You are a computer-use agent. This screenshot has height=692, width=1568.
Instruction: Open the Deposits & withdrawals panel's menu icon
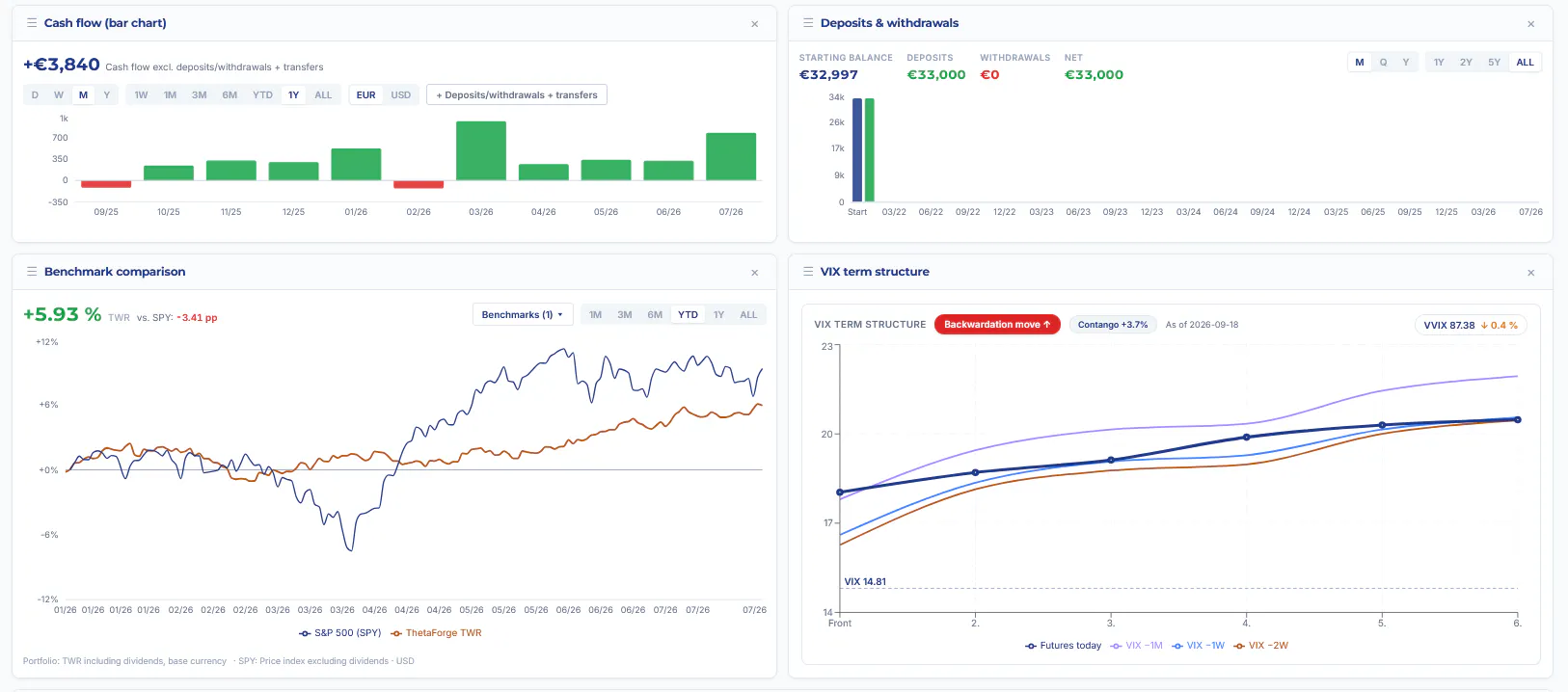(808, 22)
